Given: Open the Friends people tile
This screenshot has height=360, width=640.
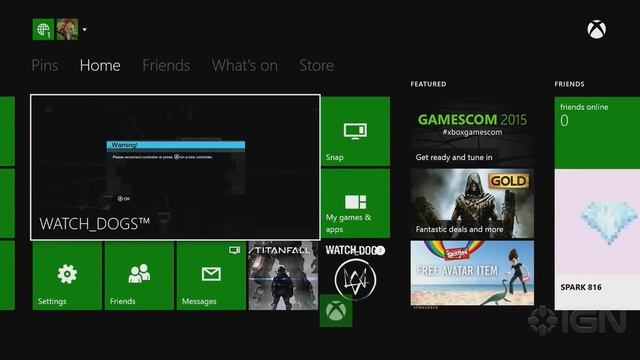Looking at the screenshot, I should (139, 276).
